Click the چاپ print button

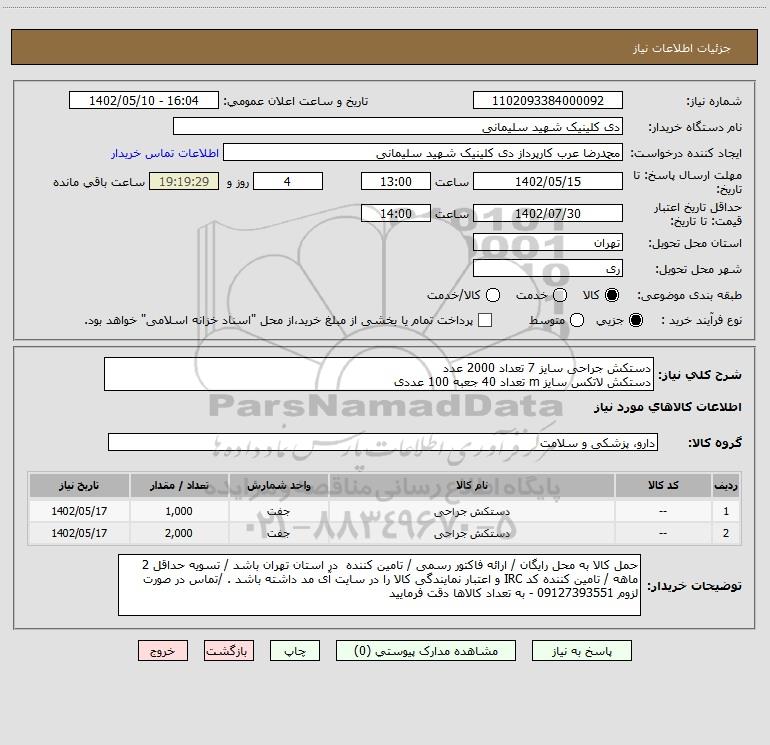[295, 651]
